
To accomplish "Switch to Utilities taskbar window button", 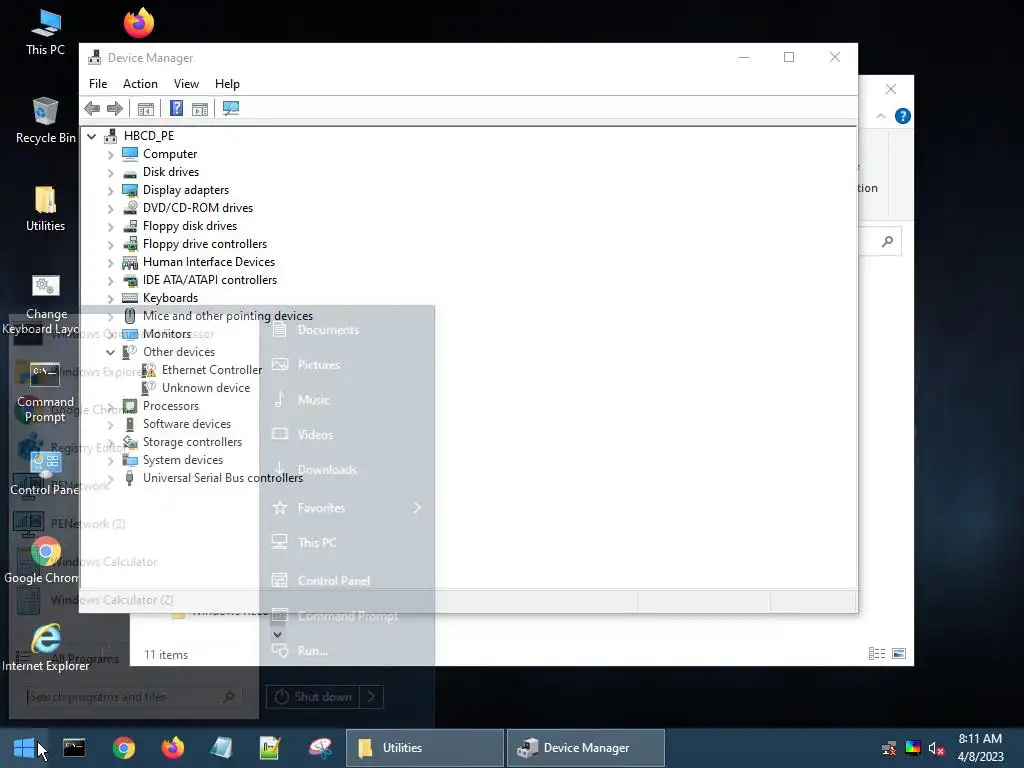I will tap(424, 748).
